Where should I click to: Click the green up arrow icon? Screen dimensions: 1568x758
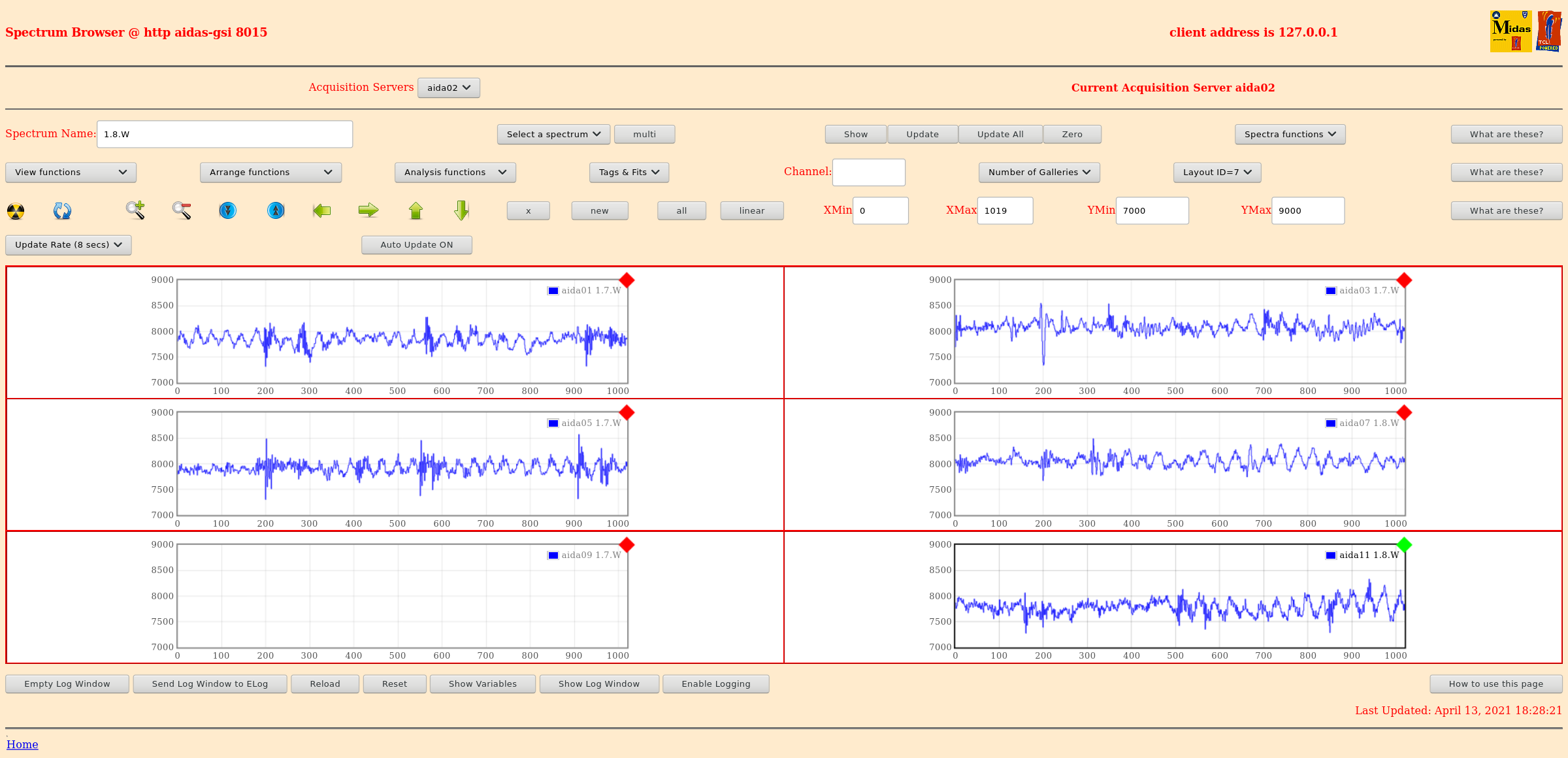[416, 210]
